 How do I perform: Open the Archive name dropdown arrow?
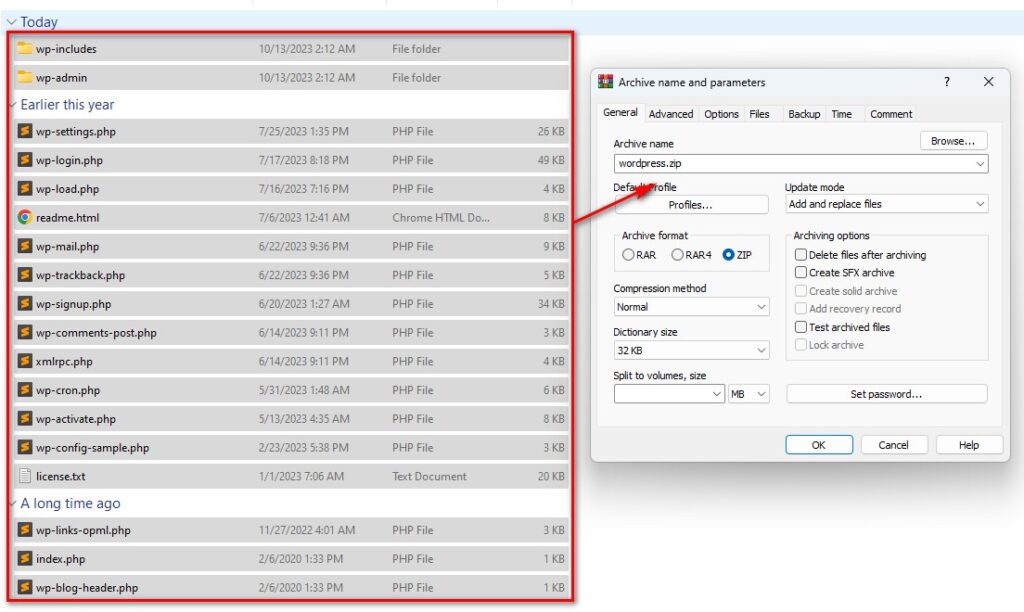980,163
